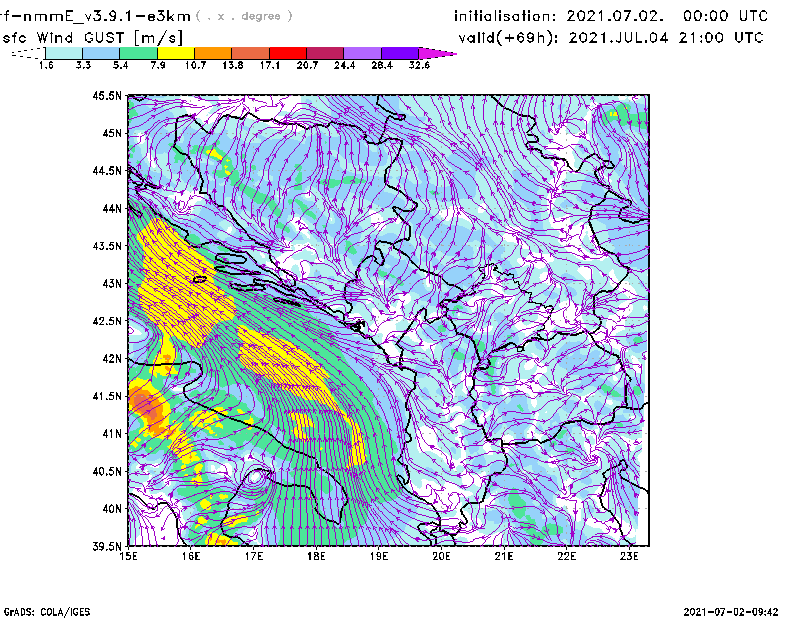The width and height of the screenshot is (800, 618).
Task: Click the 17.1 colorbar value label
Action: 269,65
